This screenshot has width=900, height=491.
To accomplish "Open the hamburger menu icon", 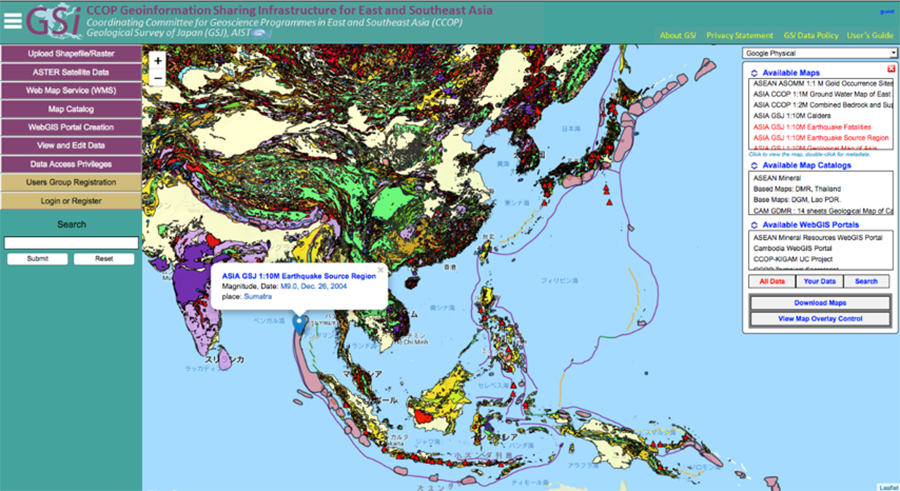I will (x=13, y=21).
